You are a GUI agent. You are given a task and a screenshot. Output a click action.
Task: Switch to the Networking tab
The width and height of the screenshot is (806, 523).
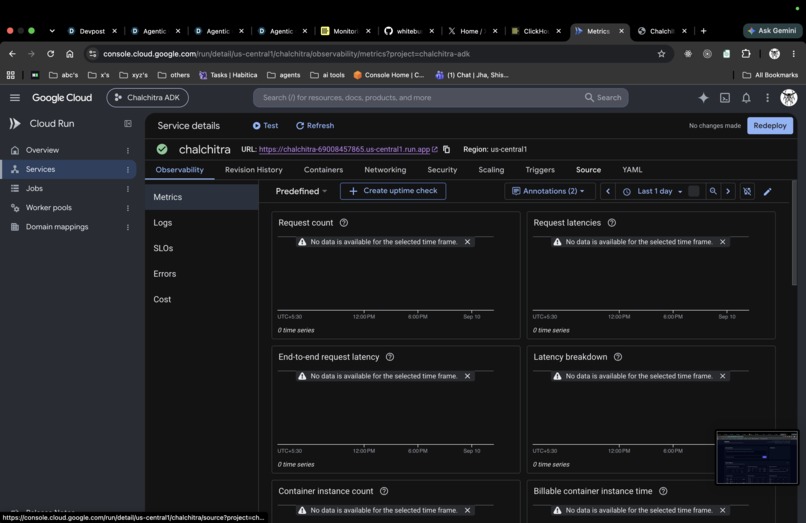pyautogui.click(x=385, y=170)
